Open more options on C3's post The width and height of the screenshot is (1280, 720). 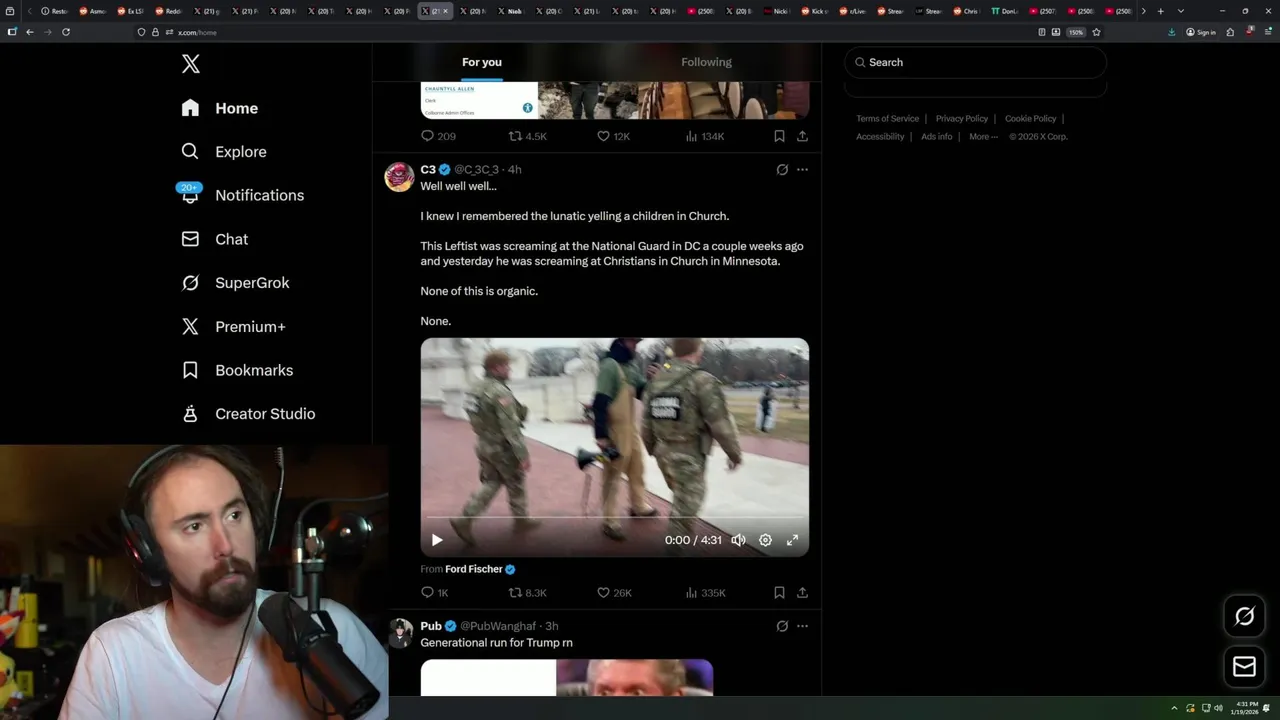click(x=802, y=170)
